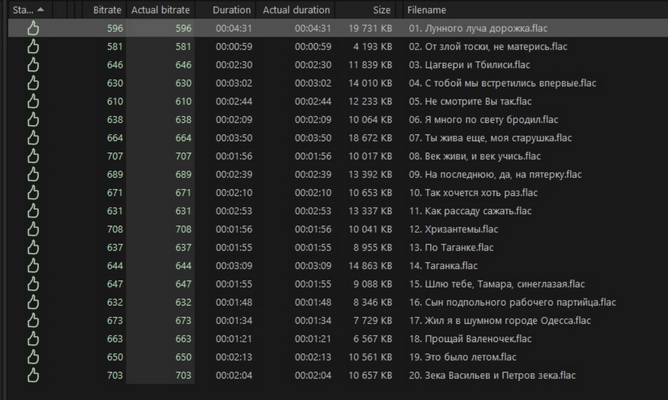Select file 09. На последнюю, да, на пятерку.flac
The height and width of the screenshot is (400, 668).
tap(495, 175)
